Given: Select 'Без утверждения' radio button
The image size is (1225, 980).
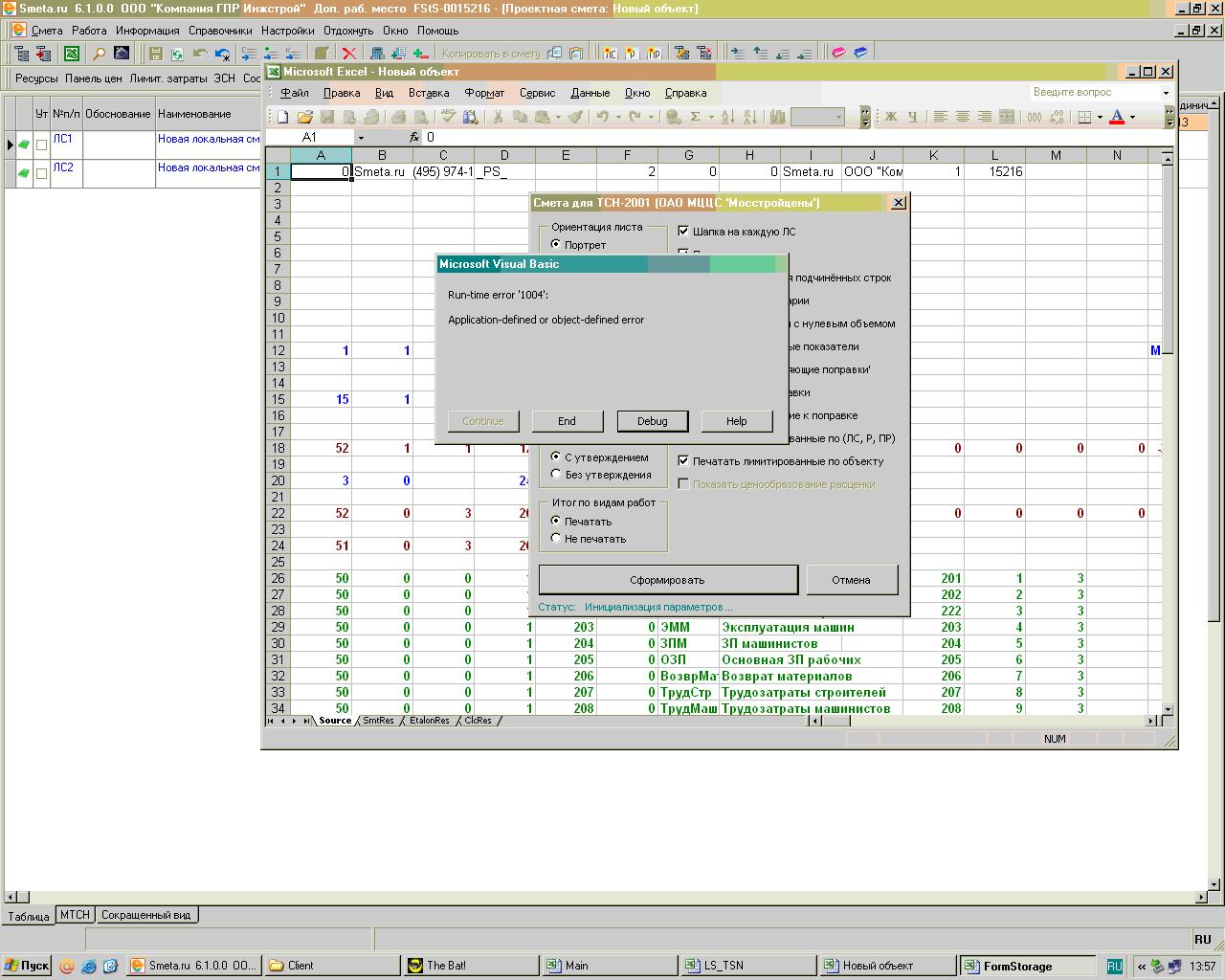Looking at the screenshot, I should 556,475.
